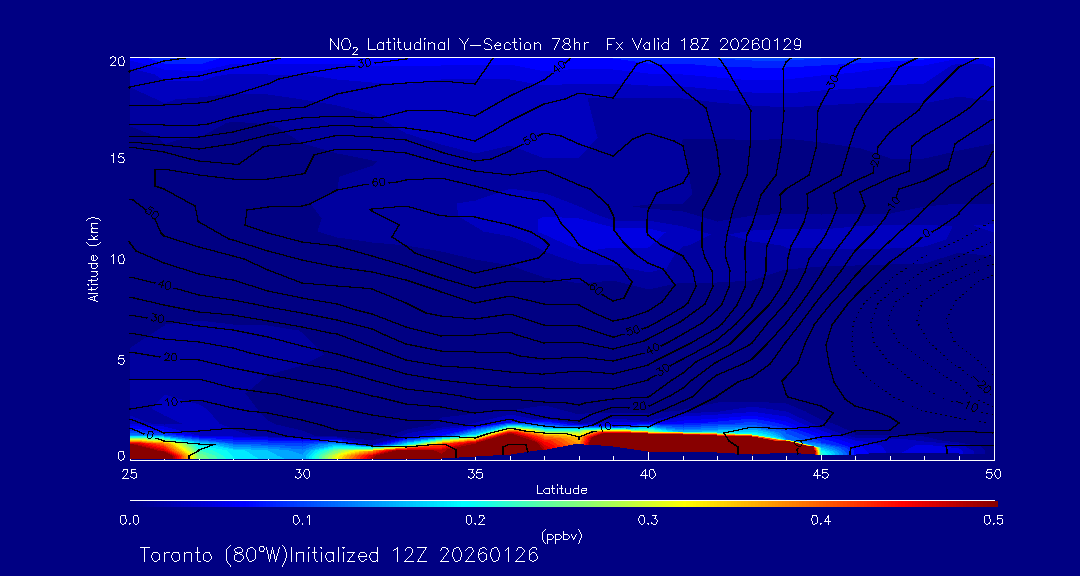The width and height of the screenshot is (1080, 576).
Task: Click the 25 latitude tick label
Action: pyautogui.click(x=130, y=473)
